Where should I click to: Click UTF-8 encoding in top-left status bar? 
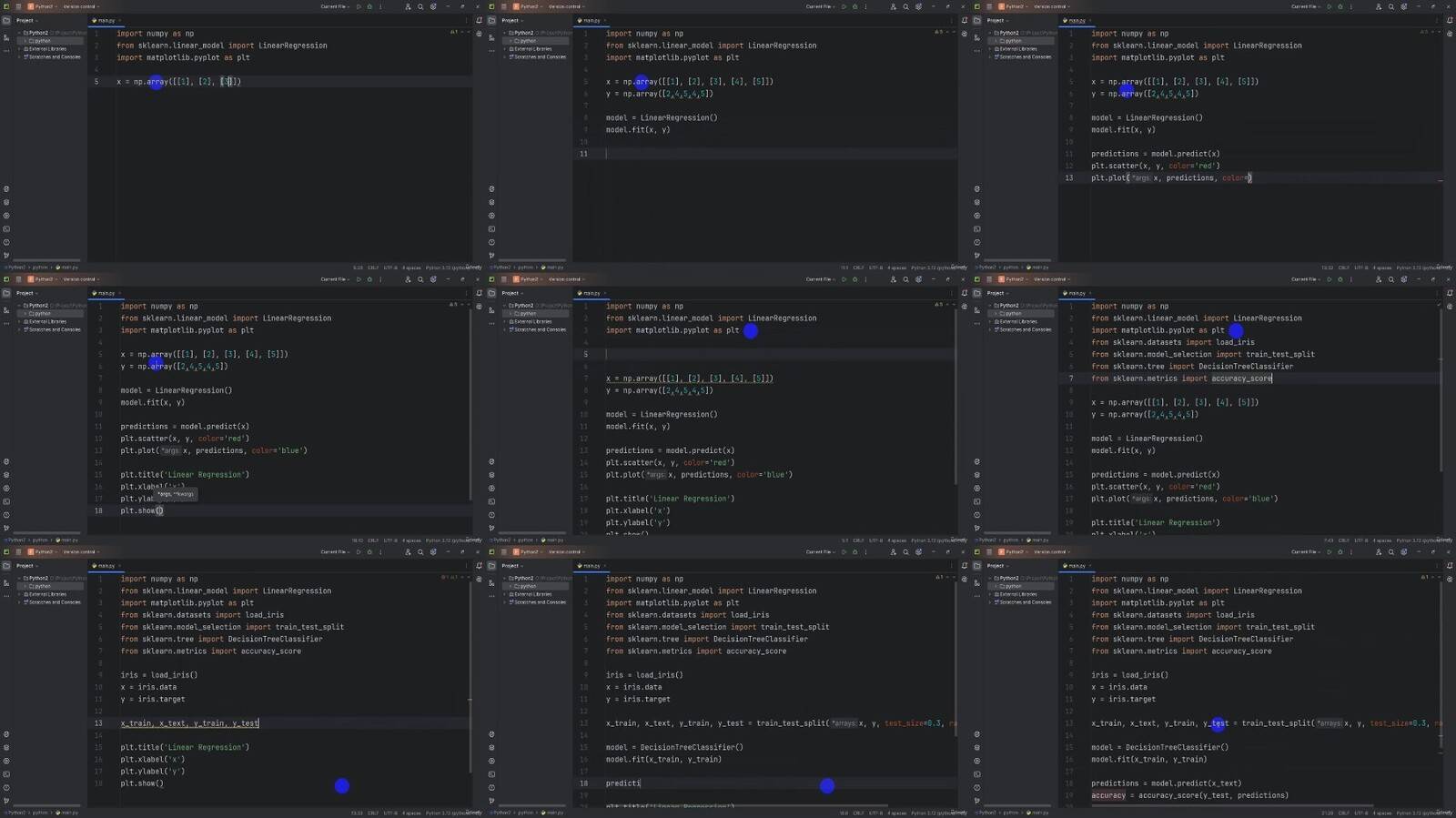(391, 268)
